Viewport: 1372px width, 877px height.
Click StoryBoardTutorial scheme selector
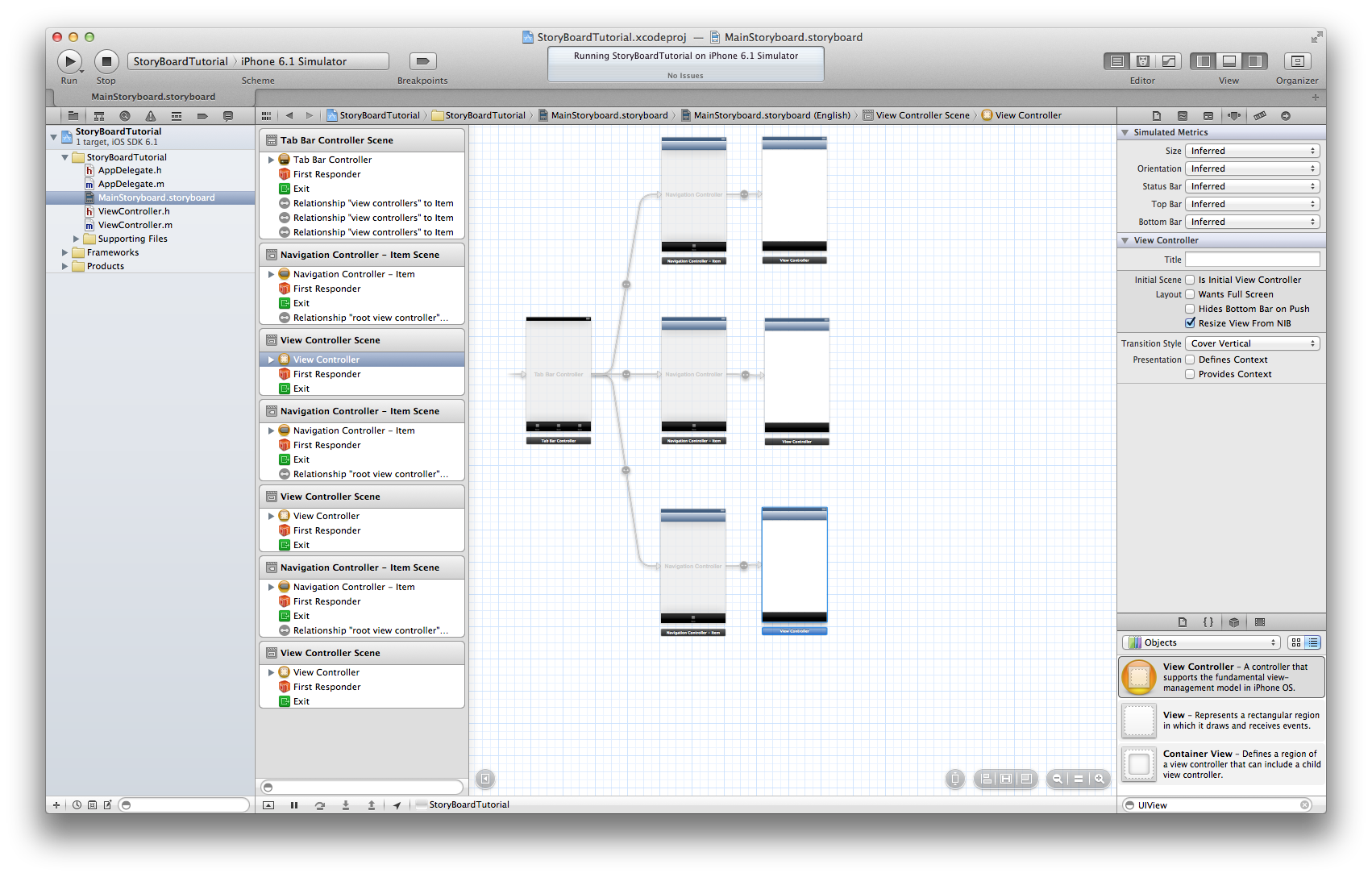tap(181, 61)
